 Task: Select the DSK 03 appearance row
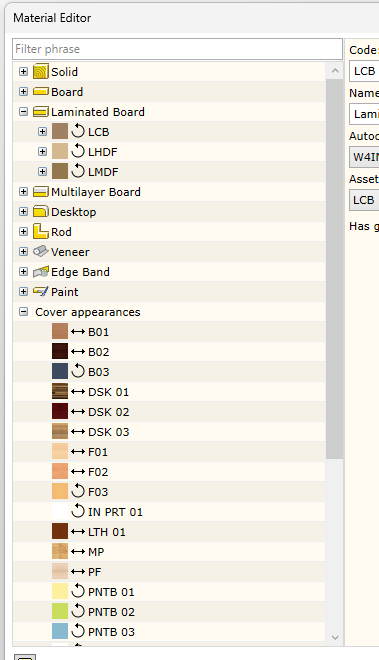coord(169,432)
